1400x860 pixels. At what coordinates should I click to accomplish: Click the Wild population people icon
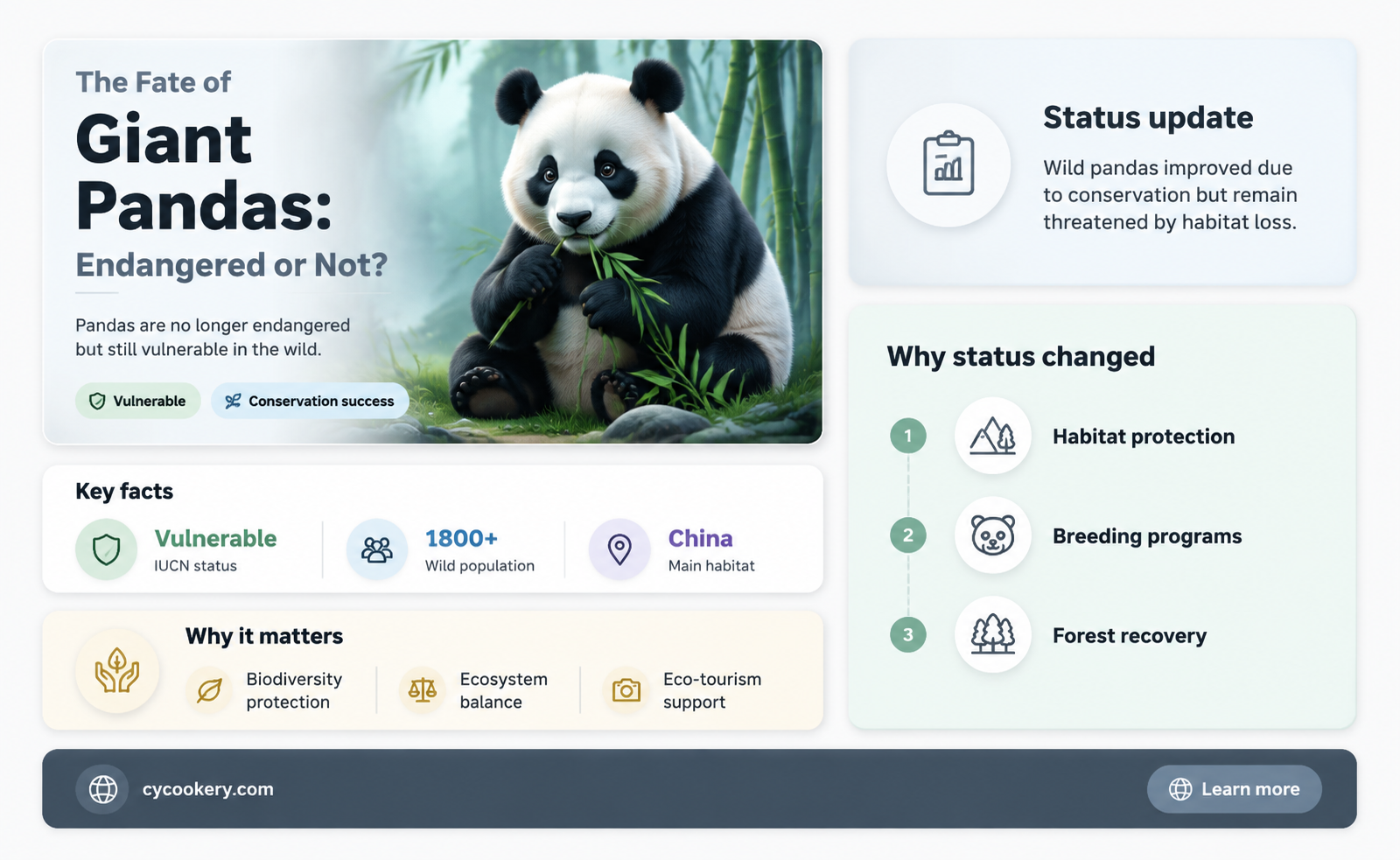coord(377,550)
